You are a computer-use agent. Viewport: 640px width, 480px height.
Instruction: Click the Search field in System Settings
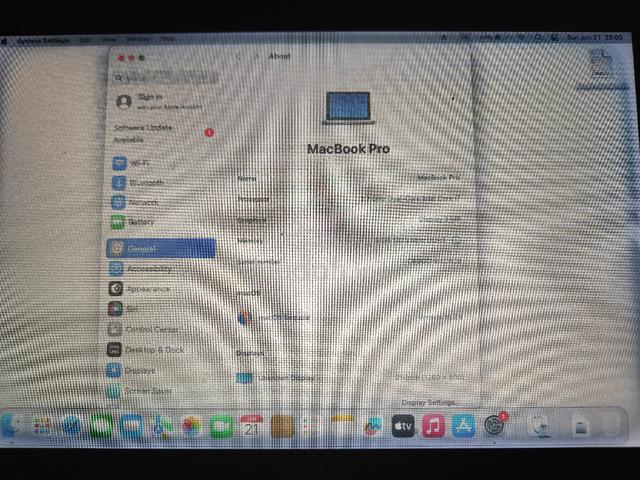coord(165,78)
